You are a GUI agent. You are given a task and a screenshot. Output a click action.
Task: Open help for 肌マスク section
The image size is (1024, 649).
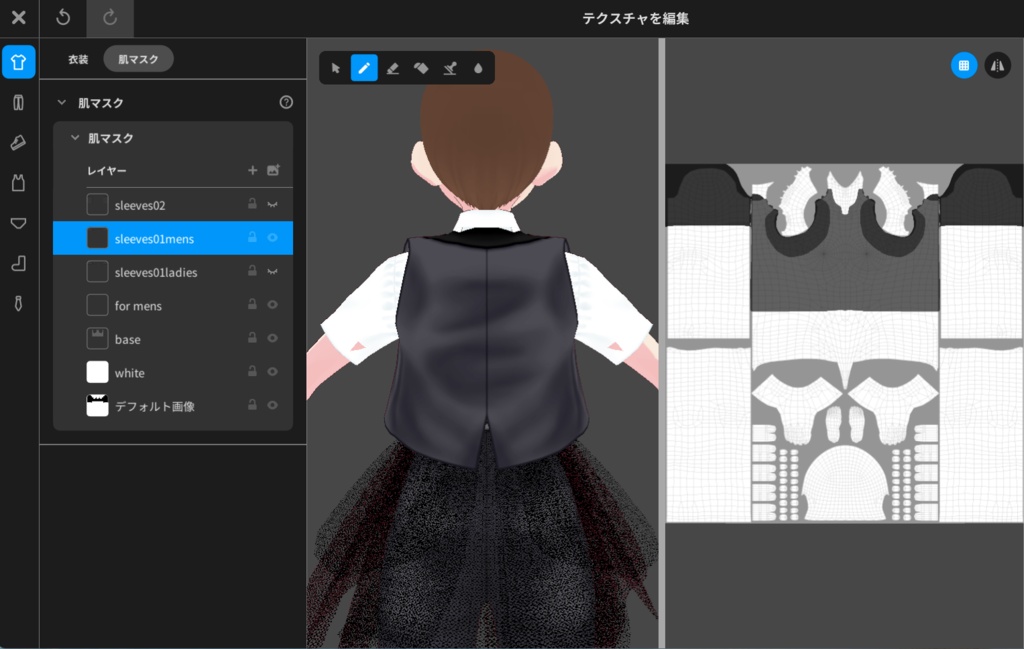(x=286, y=102)
